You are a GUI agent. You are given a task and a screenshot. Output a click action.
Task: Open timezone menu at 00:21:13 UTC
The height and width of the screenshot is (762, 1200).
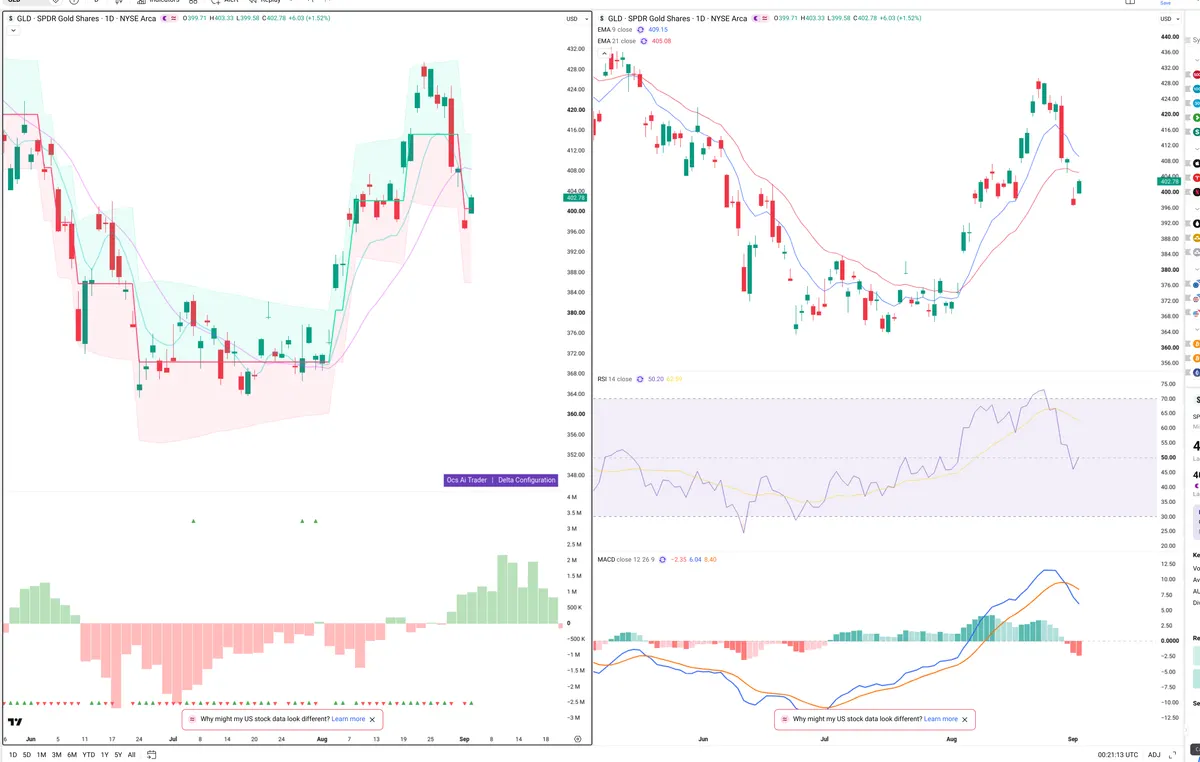click(x=1117, y=755)
